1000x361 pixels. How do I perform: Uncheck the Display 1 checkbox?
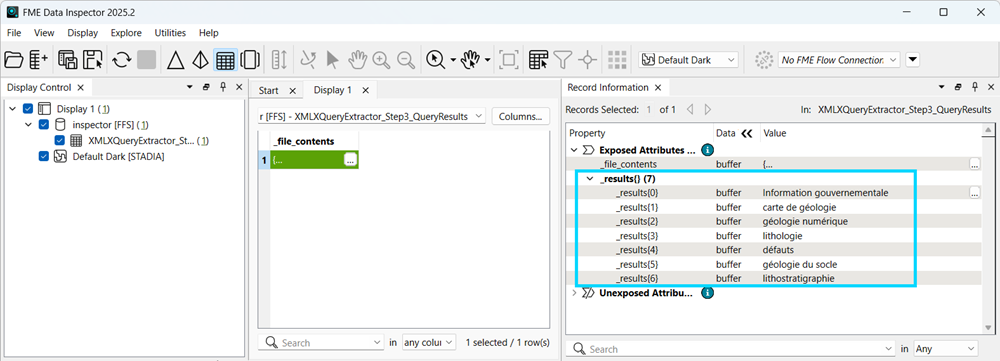point(28,108)
